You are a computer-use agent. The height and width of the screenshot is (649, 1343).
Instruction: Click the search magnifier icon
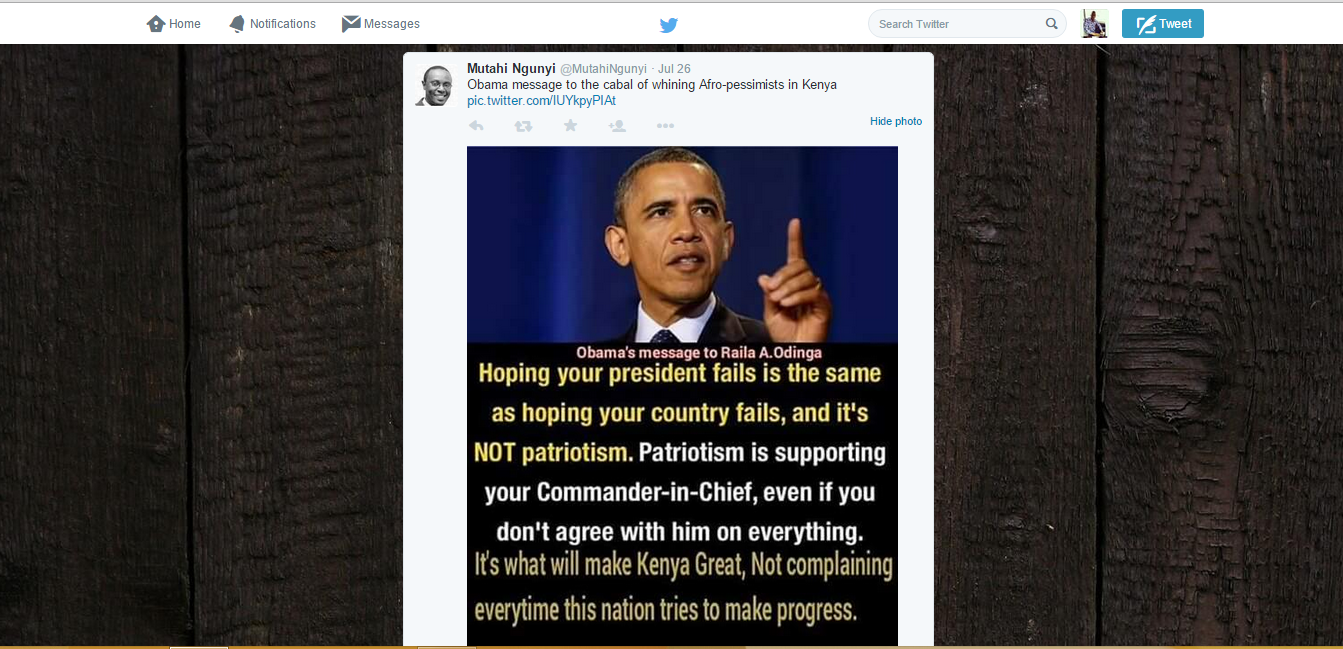[x=1052, y=24]
